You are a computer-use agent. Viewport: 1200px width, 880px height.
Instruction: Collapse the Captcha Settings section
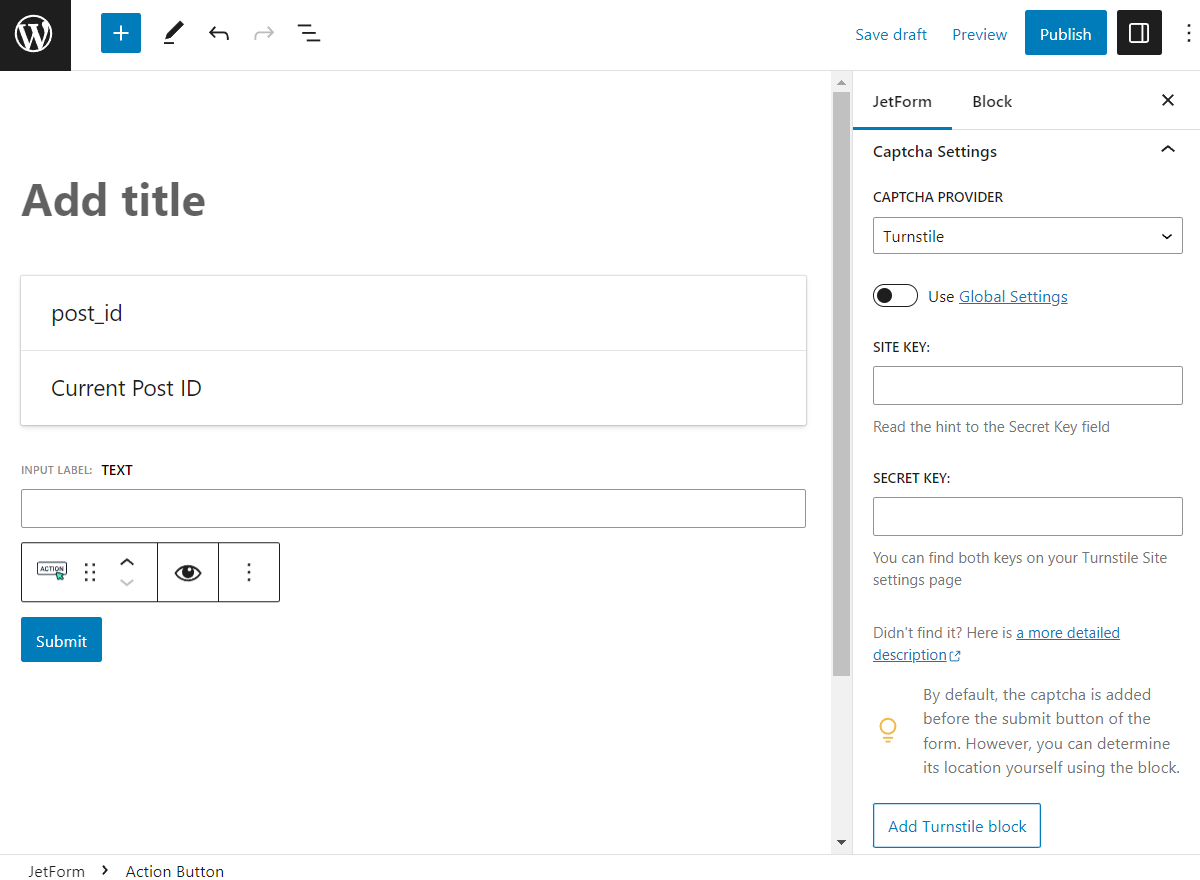point(1167,150)
